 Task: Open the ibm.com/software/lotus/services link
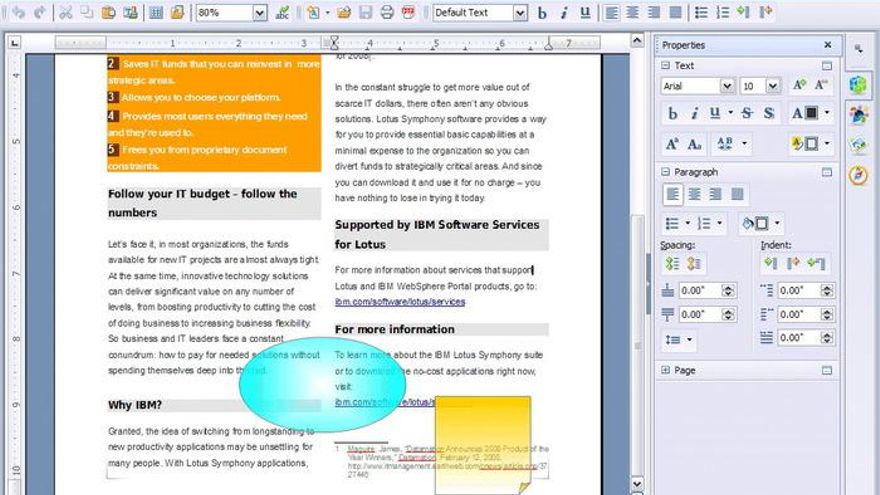tap(399, 301)
